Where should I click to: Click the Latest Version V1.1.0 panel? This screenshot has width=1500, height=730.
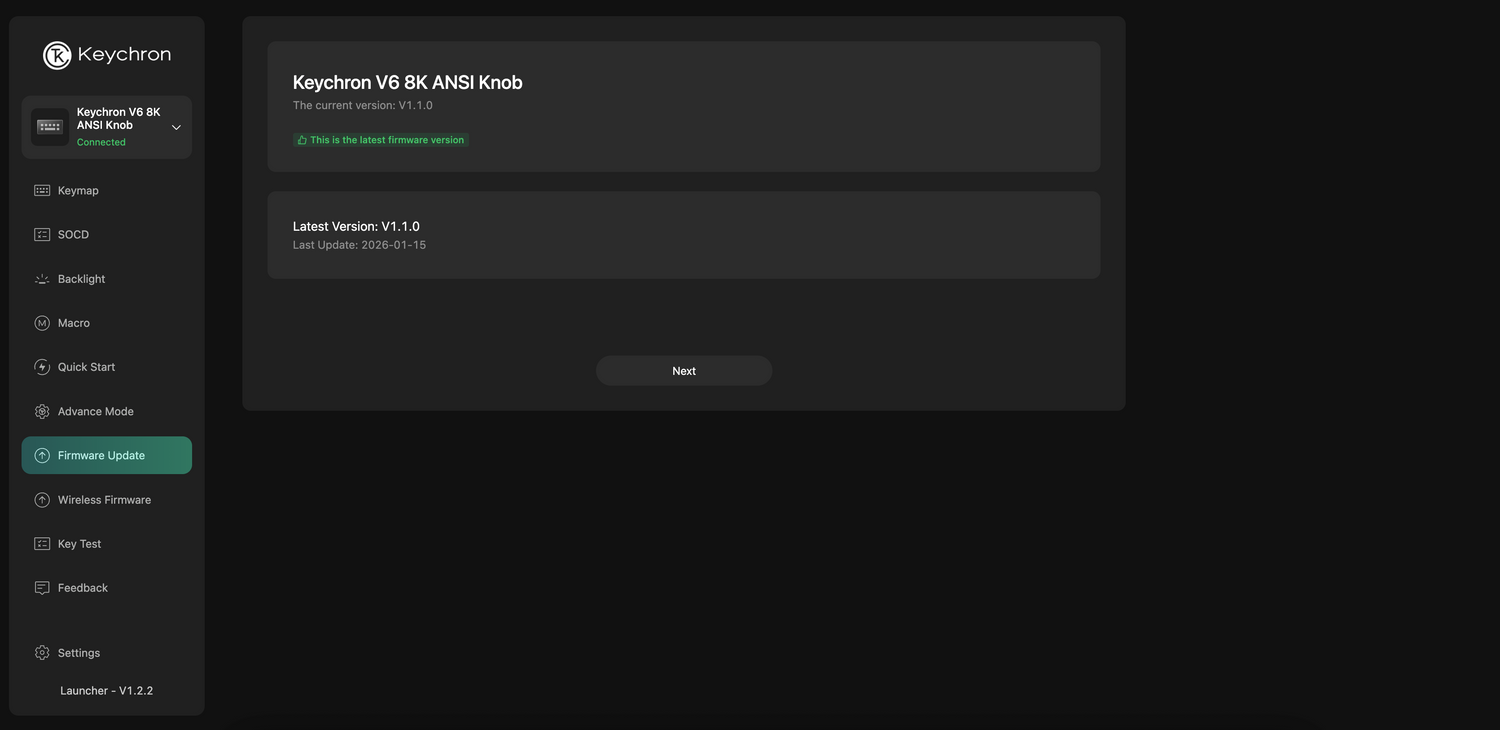point(683,235)
